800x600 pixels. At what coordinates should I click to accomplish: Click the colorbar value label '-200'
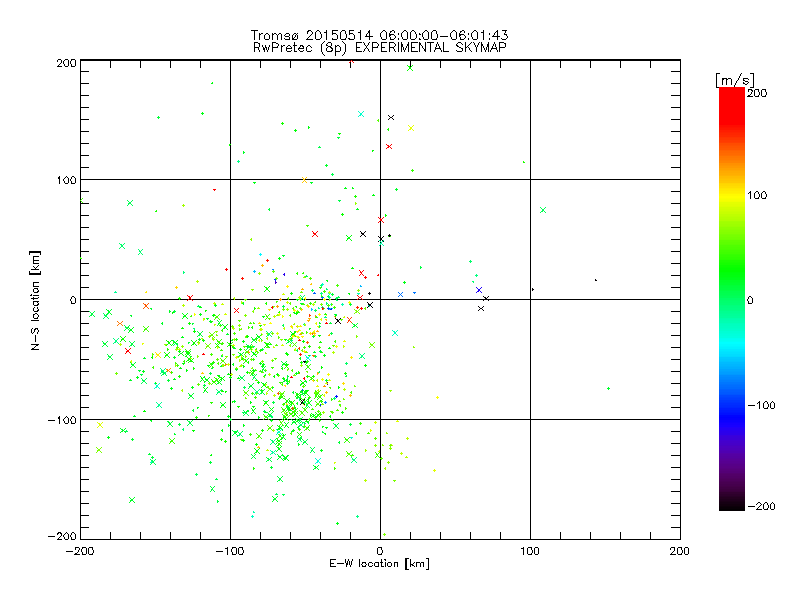click(x=762, y=506)
